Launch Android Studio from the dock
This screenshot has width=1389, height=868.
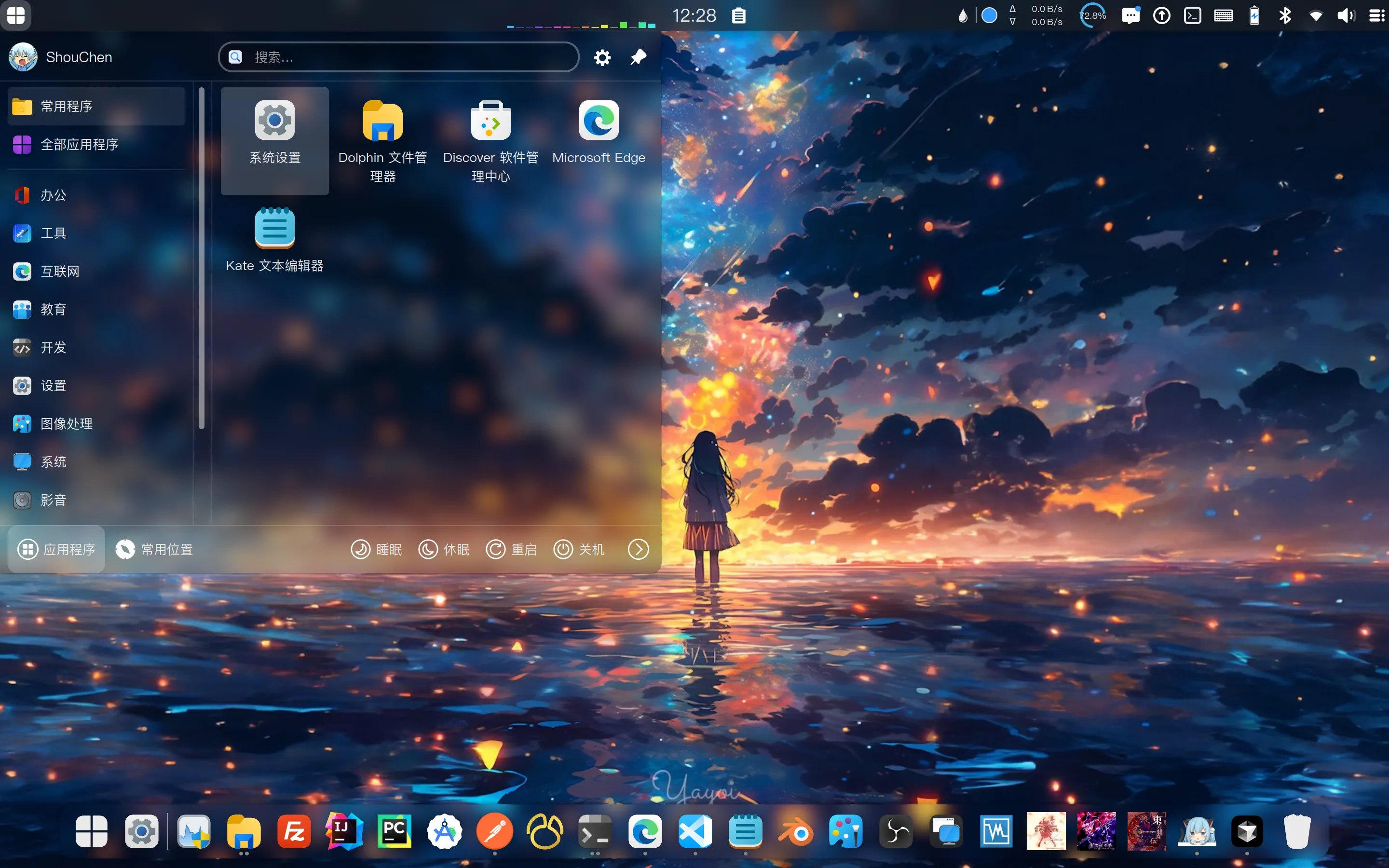coord(444,831)
